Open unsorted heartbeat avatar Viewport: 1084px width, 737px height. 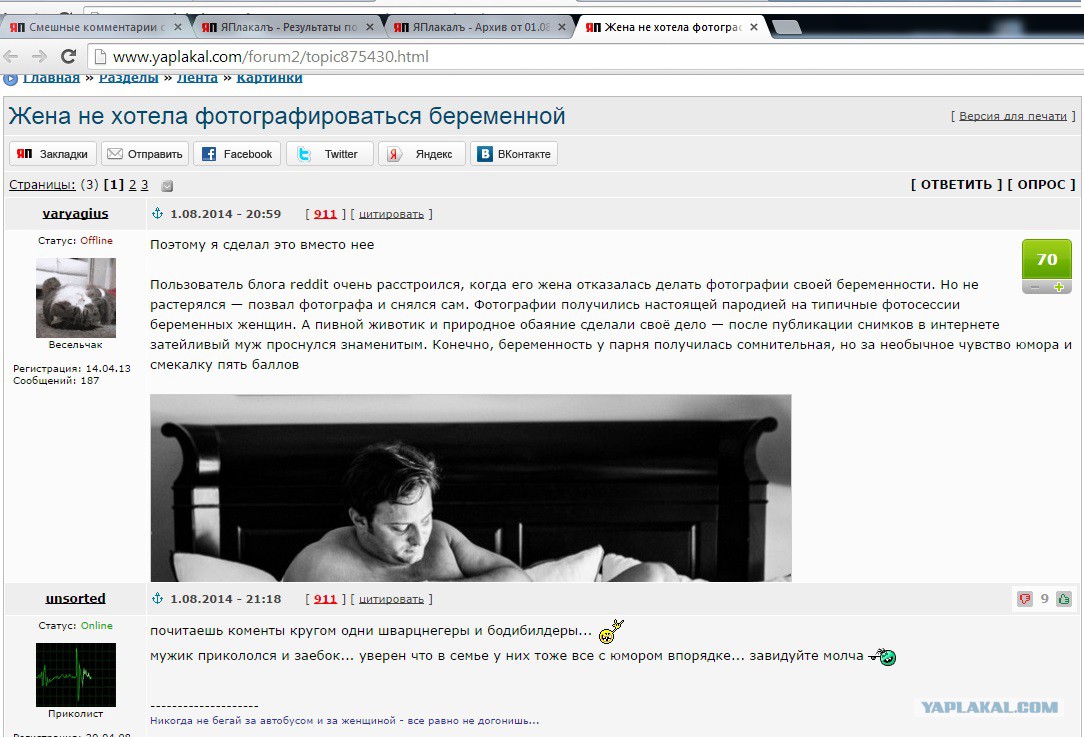click(x=75, y=675)
